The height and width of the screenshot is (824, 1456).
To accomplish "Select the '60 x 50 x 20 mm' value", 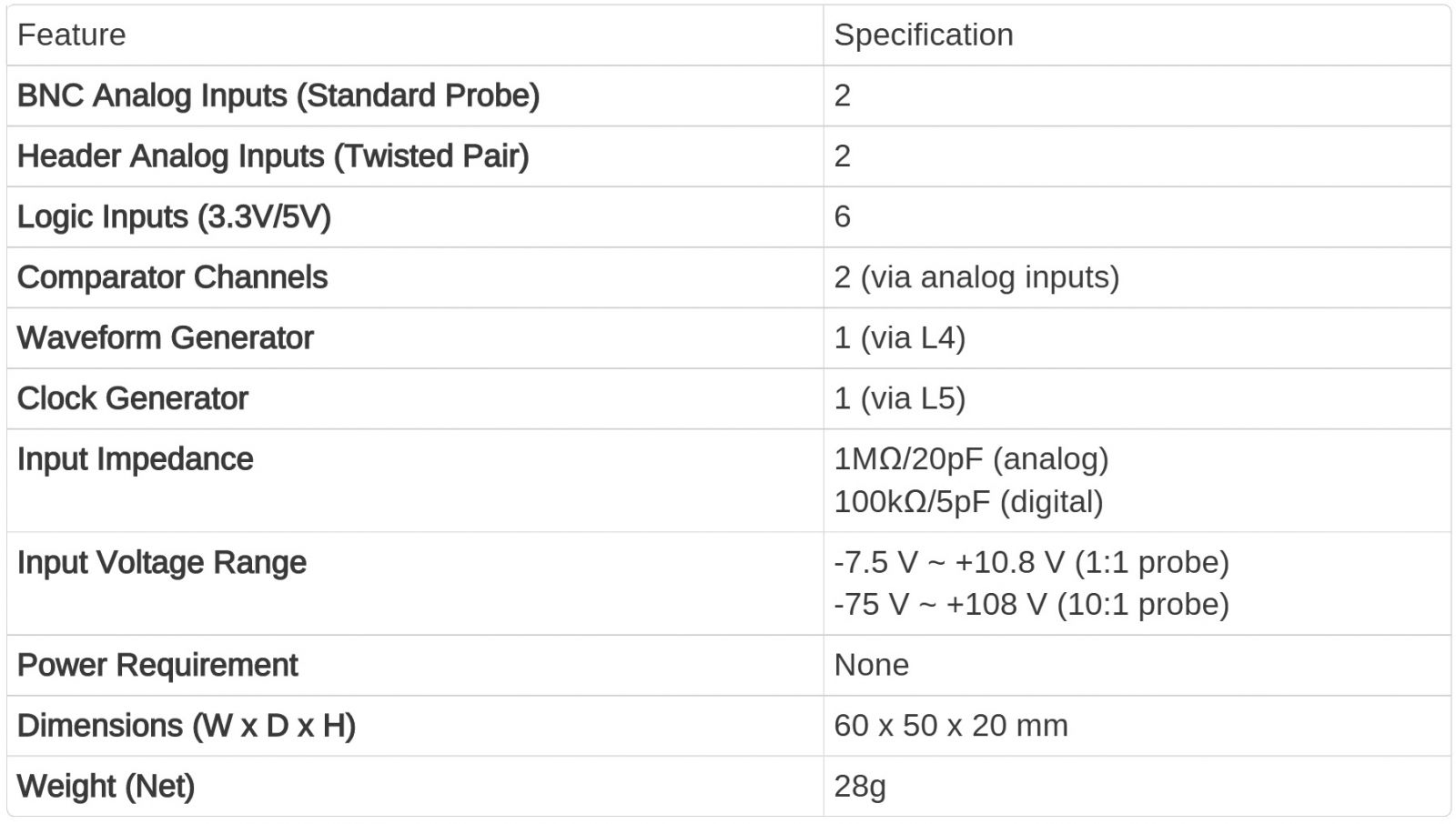I will point(950,726).
